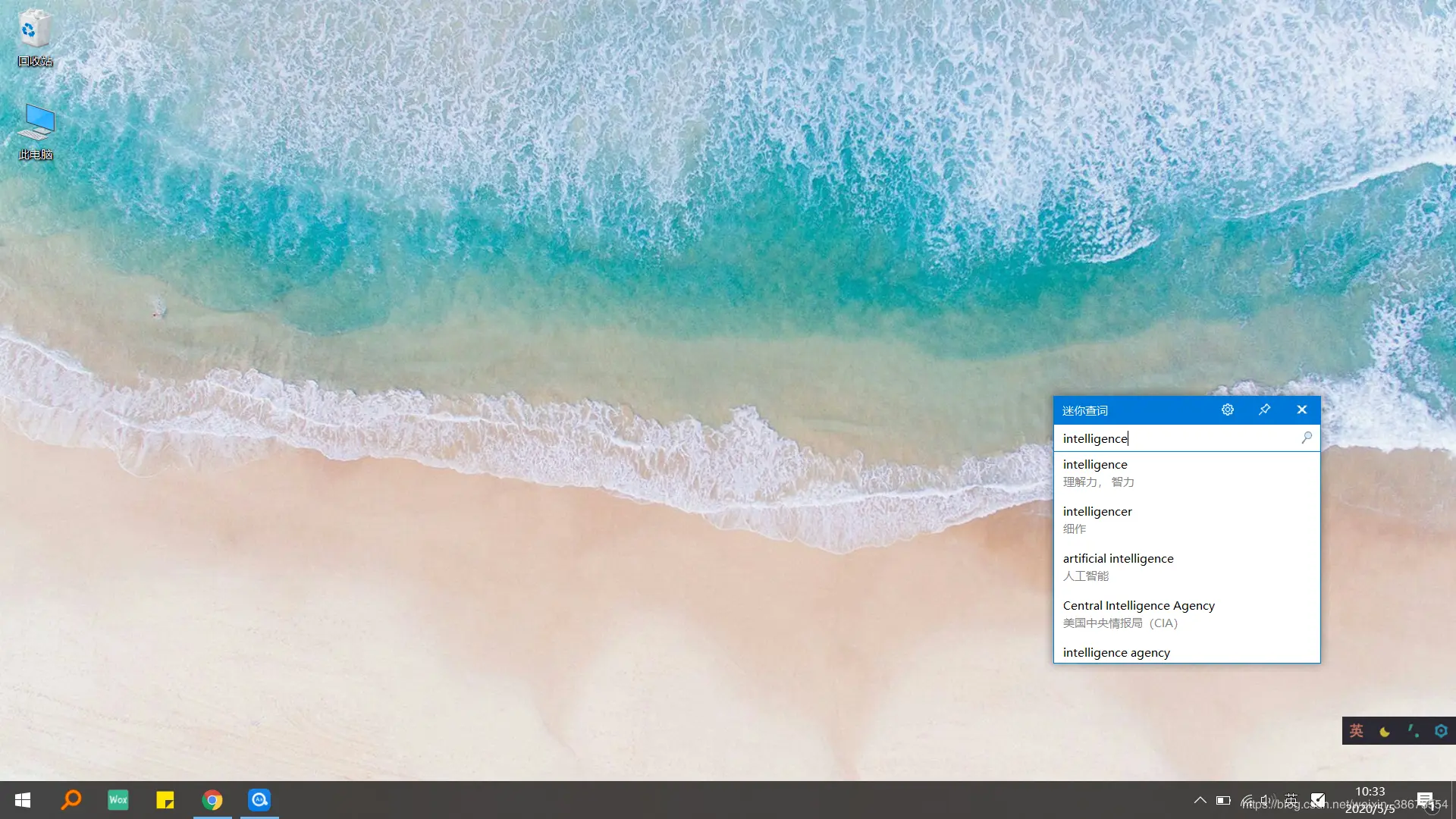The width and height of the screenshot is (1456, 819).
Task: Open the Windows Start menu
Action: 23,800
